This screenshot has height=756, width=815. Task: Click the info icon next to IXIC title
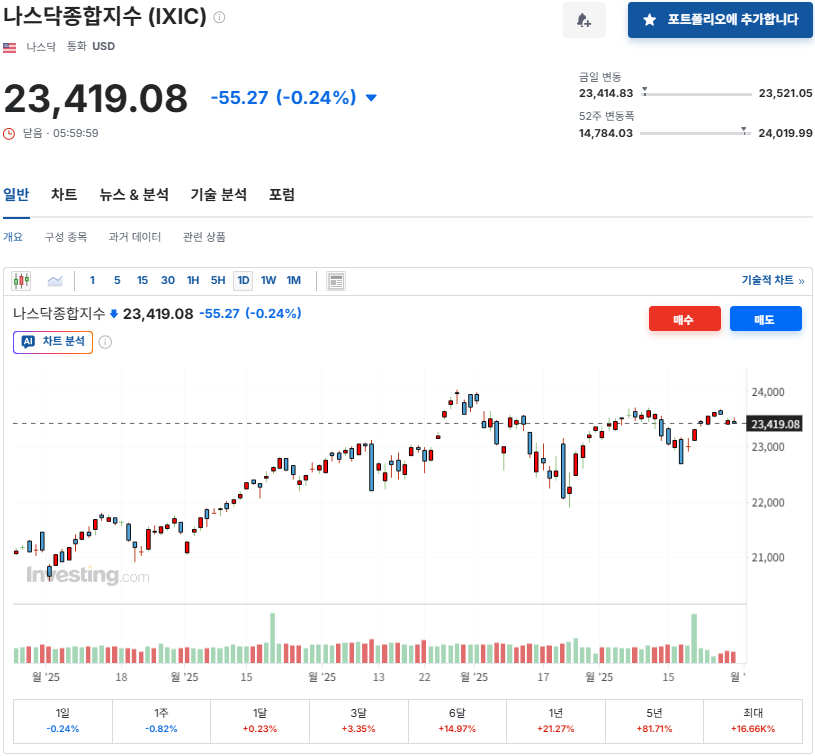(x=219, y=17)
